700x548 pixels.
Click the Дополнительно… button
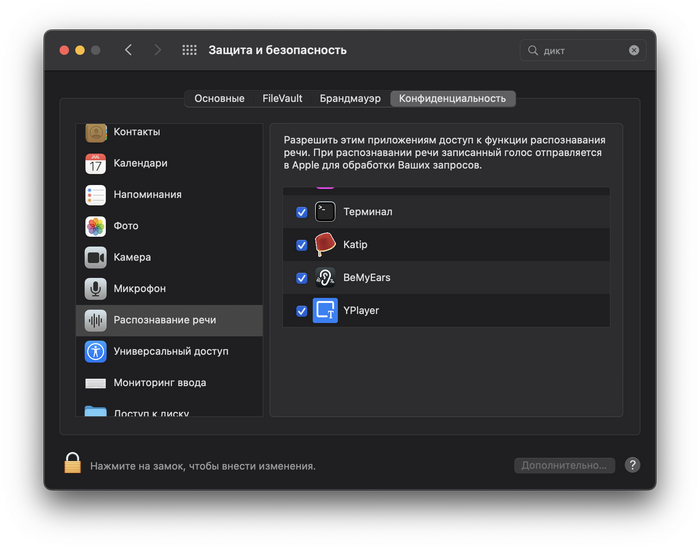coord(564,465)
